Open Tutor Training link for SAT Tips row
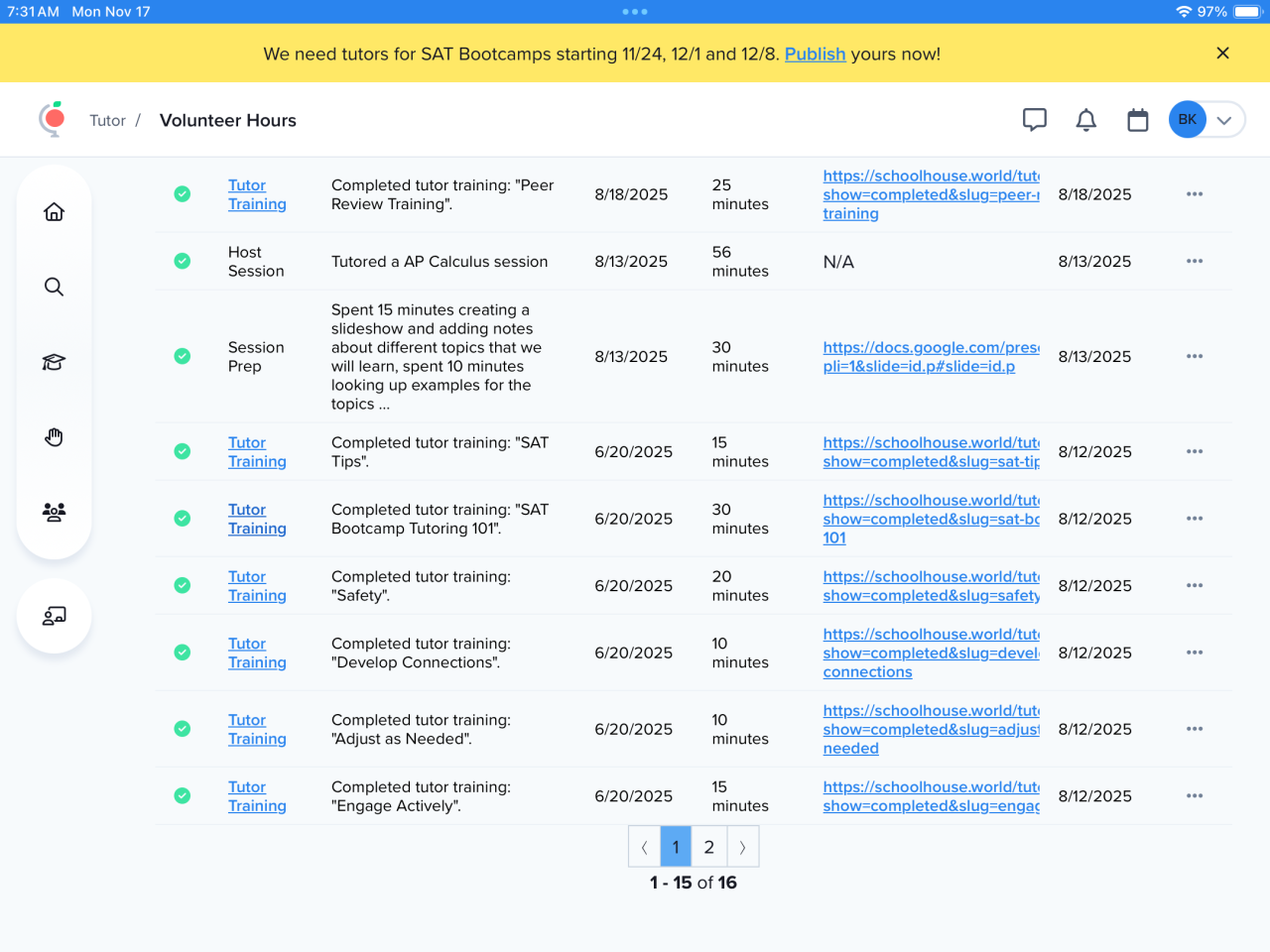 [x=257, y=452]
